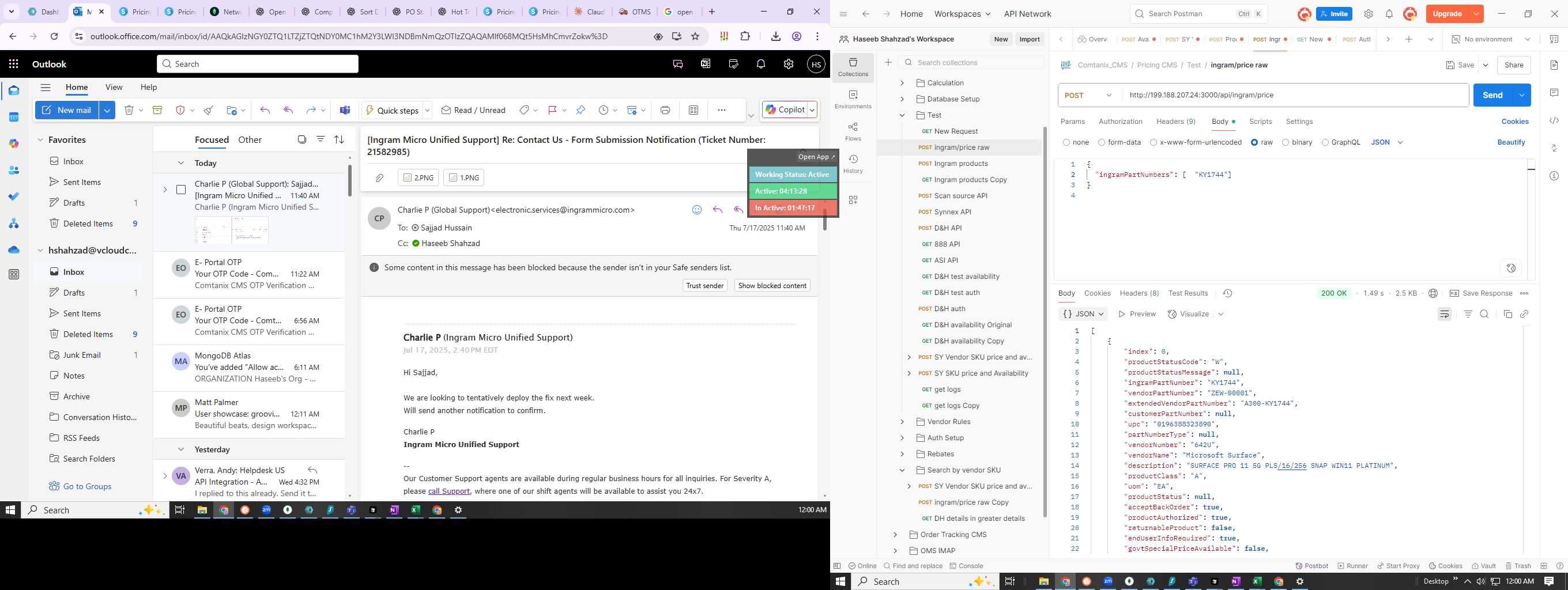
Task: Search response magnifier icon in Postman
Action: point(1484,314)
